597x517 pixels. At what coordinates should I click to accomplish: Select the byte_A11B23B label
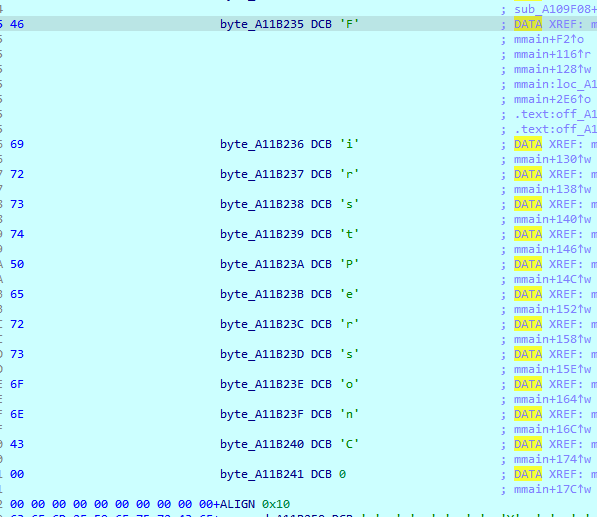(x=262, y=294)
